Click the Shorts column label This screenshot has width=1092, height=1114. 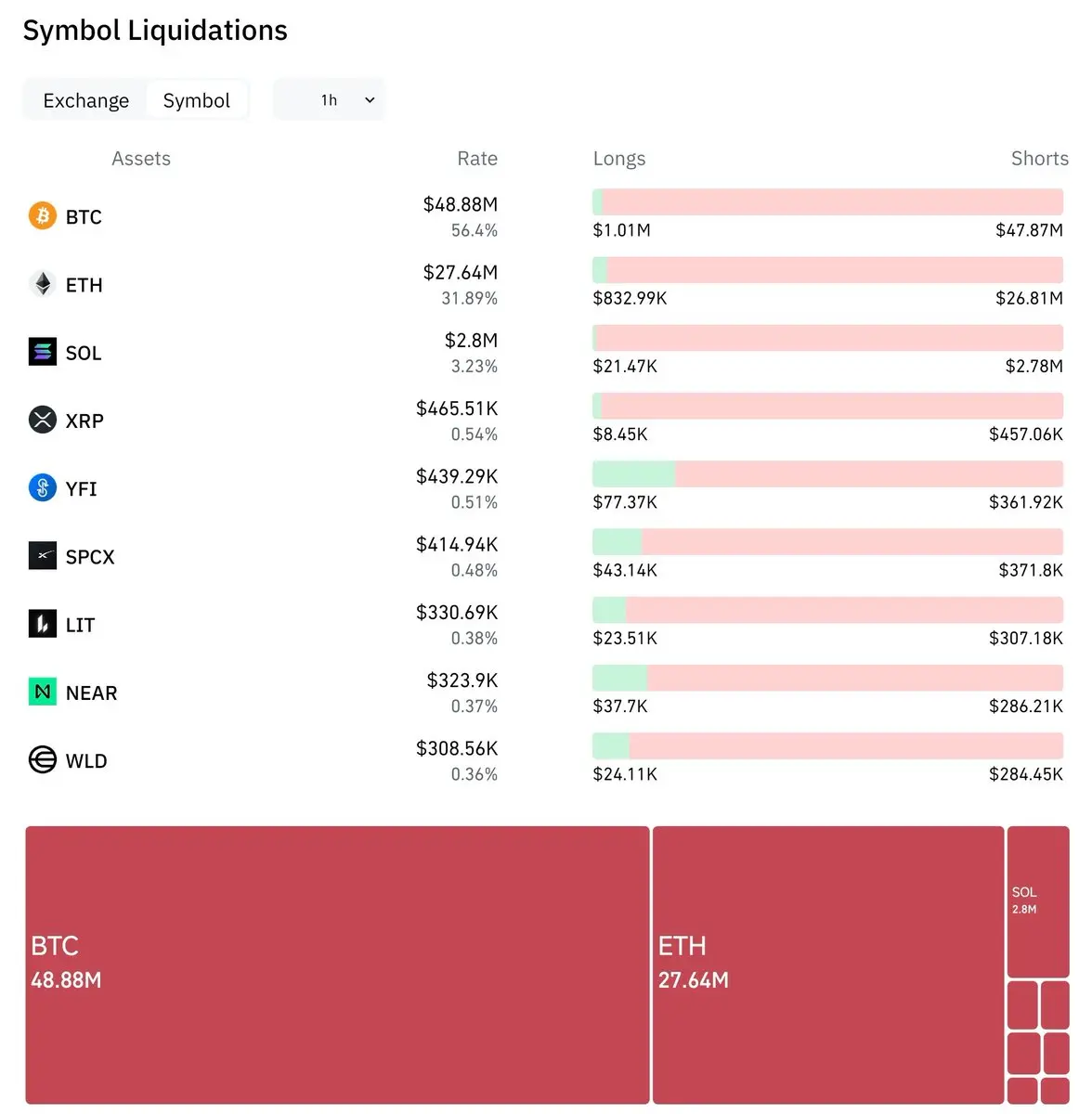(1040, 159)
